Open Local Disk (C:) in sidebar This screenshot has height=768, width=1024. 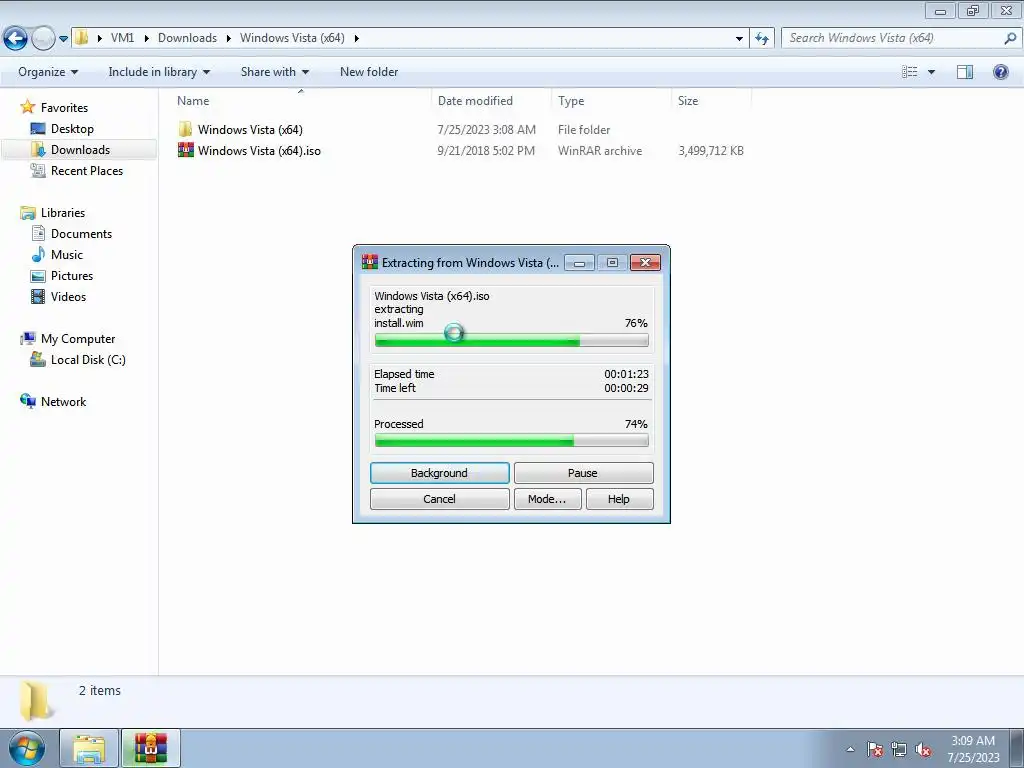(88, 360)
